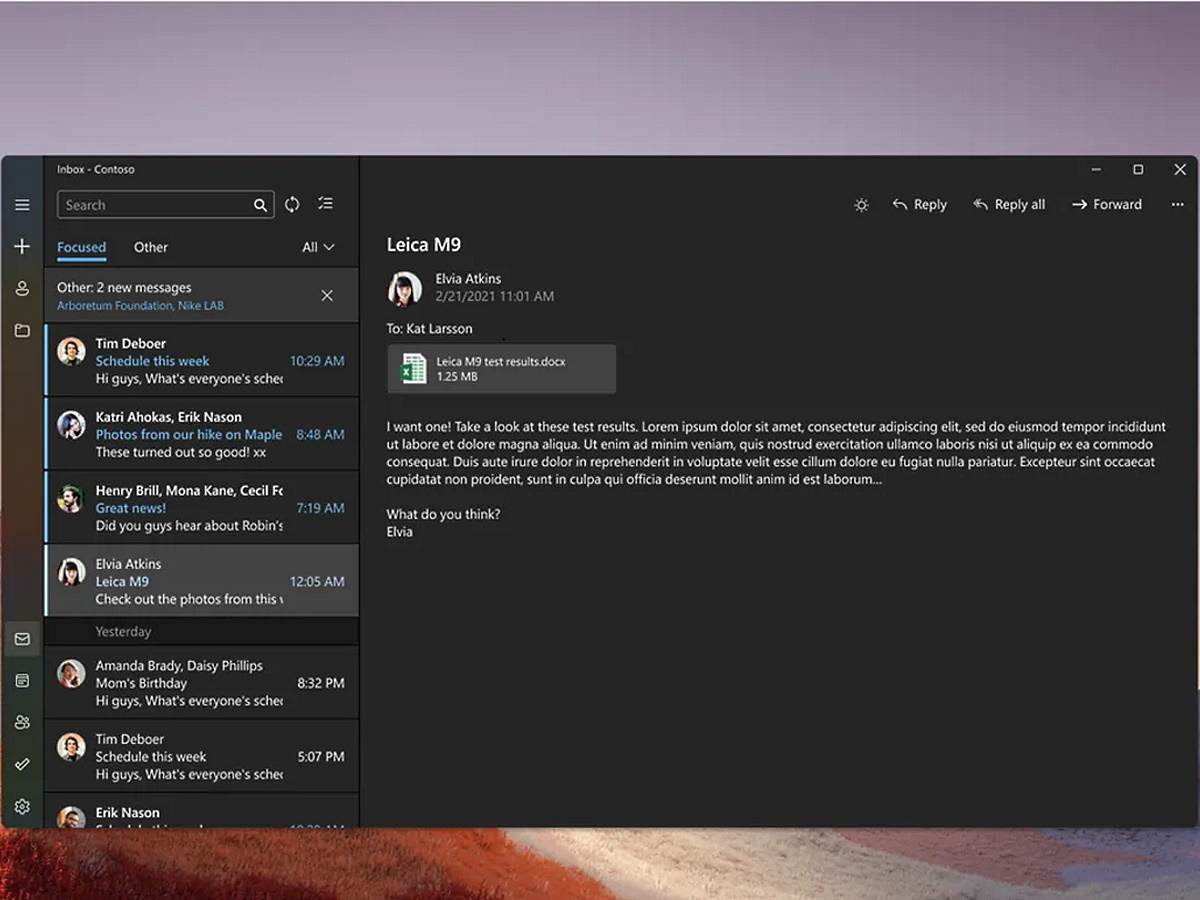The width and height of the screenshot is (1200, 900).
Task: Open To Do via the checkmark icon
Action: [x=22, y=764]
